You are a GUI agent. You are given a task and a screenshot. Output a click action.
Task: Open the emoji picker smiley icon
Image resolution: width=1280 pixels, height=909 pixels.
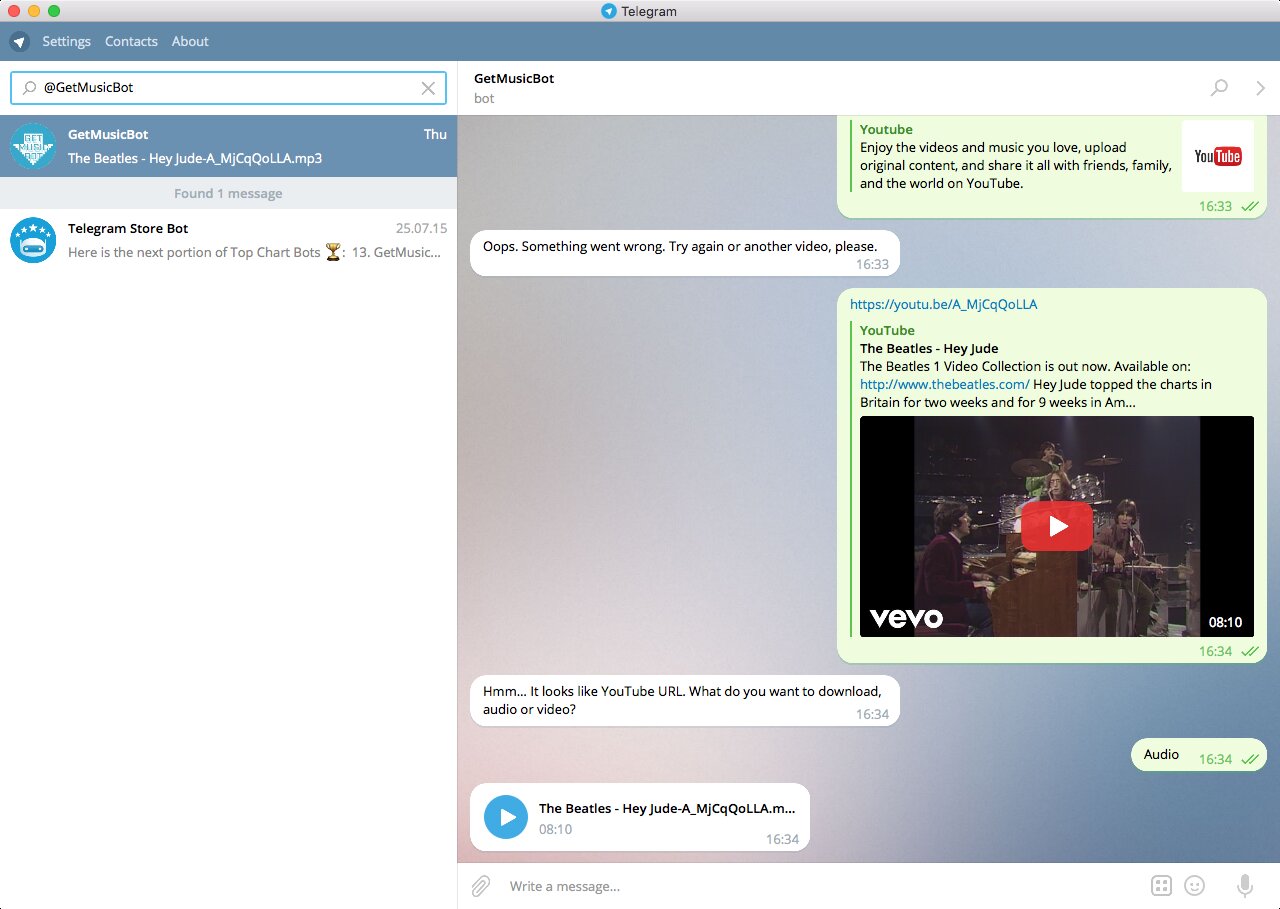(x=1194, y=886)
